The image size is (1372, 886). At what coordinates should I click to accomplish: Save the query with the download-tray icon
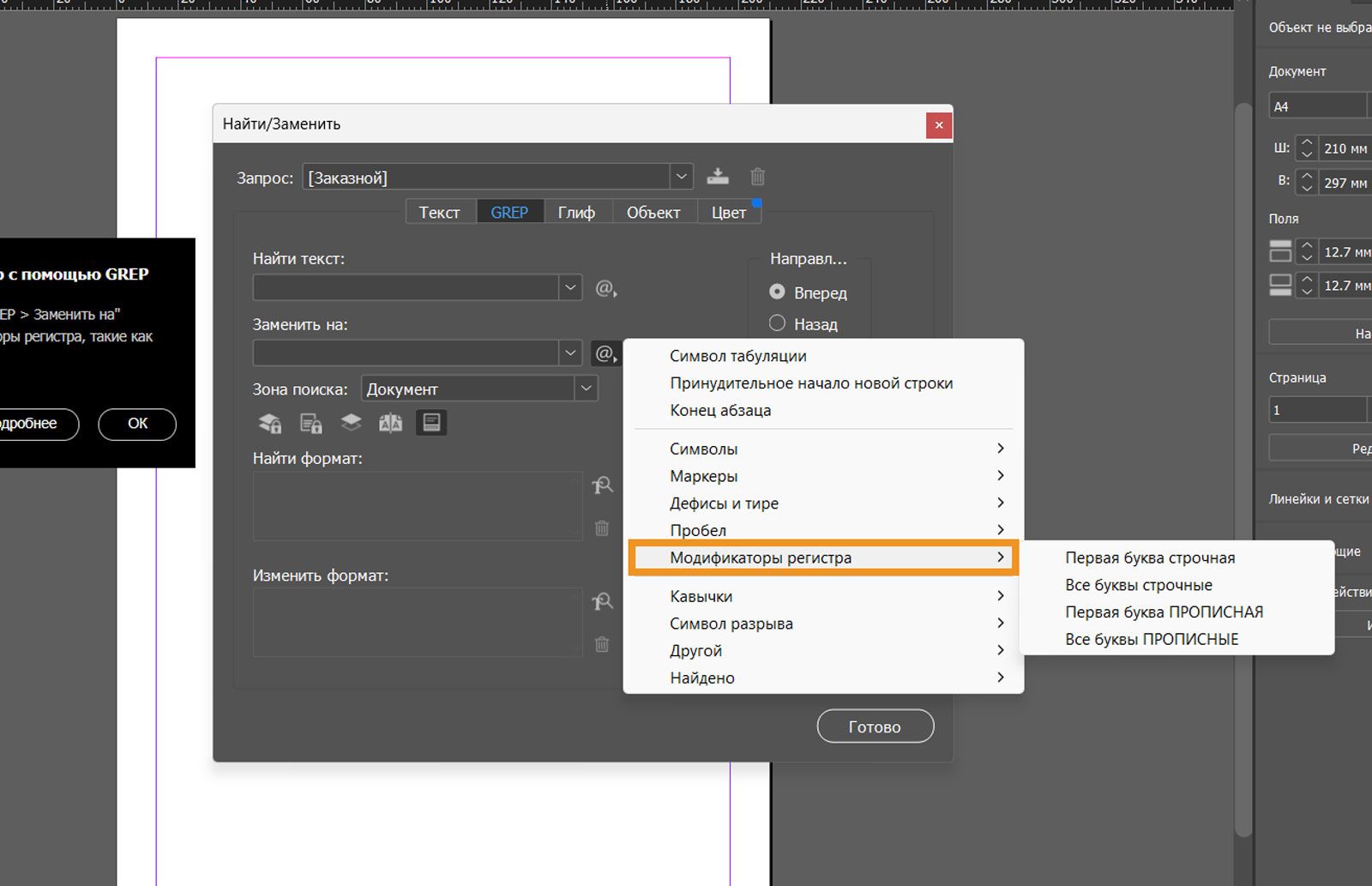718,177
